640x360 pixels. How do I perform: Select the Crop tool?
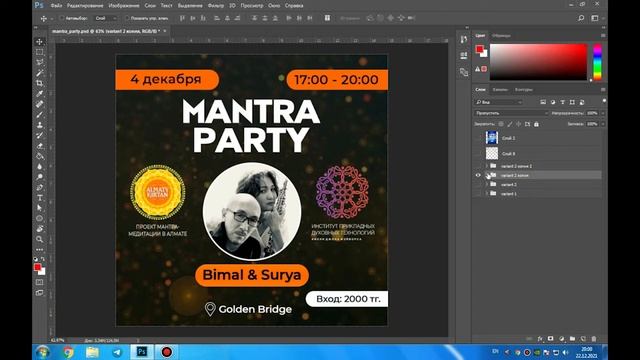[40, 83]
